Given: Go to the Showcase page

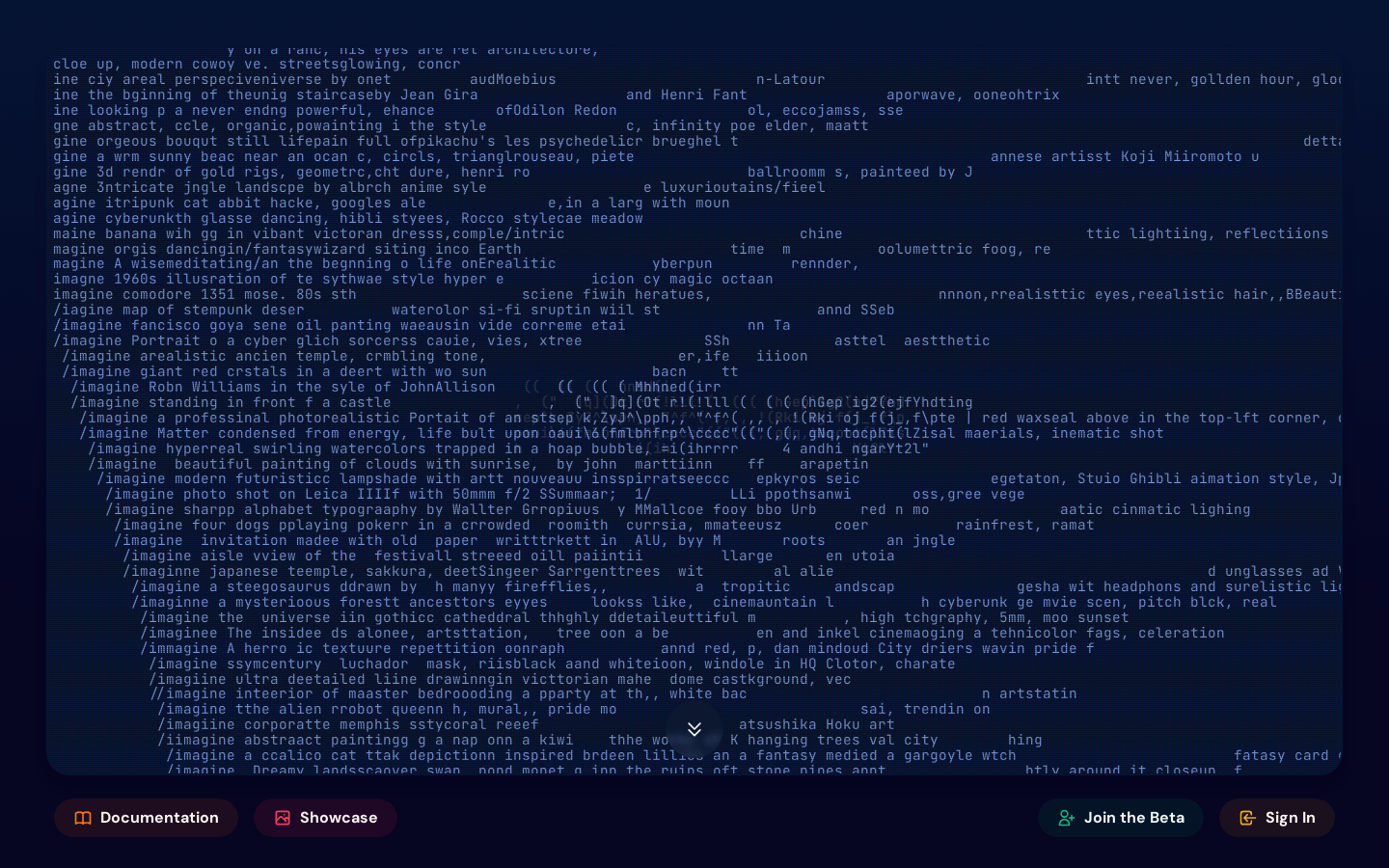Looking at the screenshot, I should coord(325,818).
